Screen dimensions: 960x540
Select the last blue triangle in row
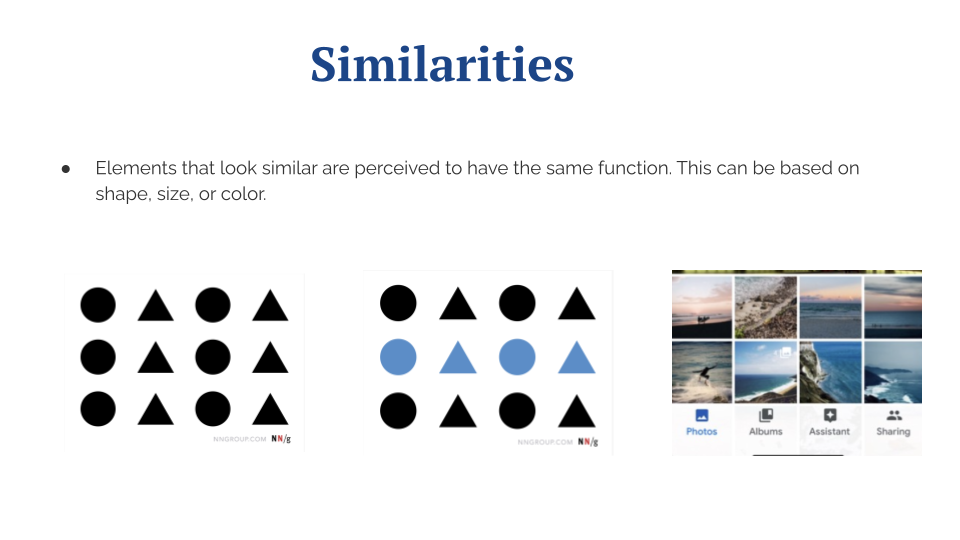coord(577,358)
